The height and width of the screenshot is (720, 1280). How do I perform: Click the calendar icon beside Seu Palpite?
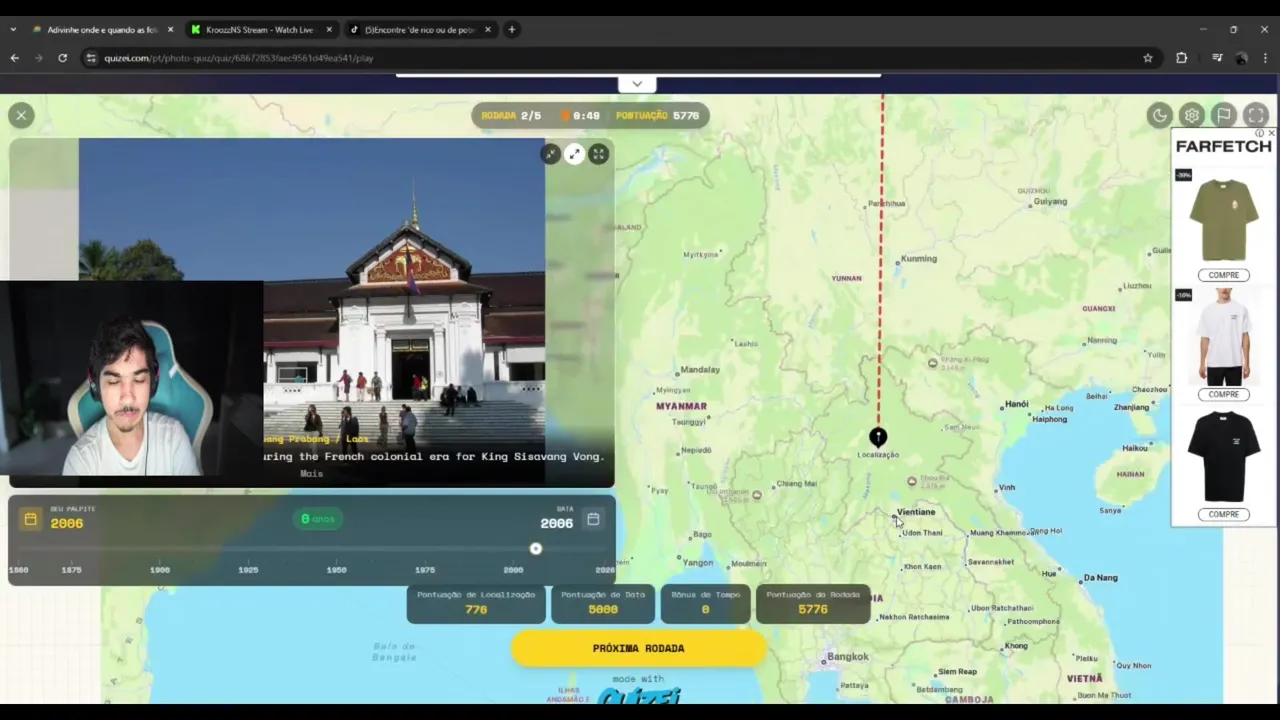click(30, 519)
